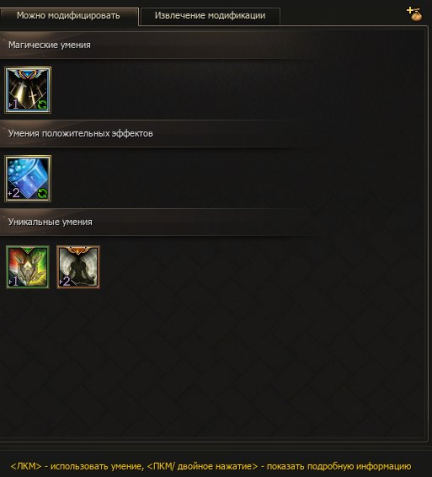The image size is (432, 477).
Task: Click the +1 badge on swords skill
Action: [x=14, y=104]
